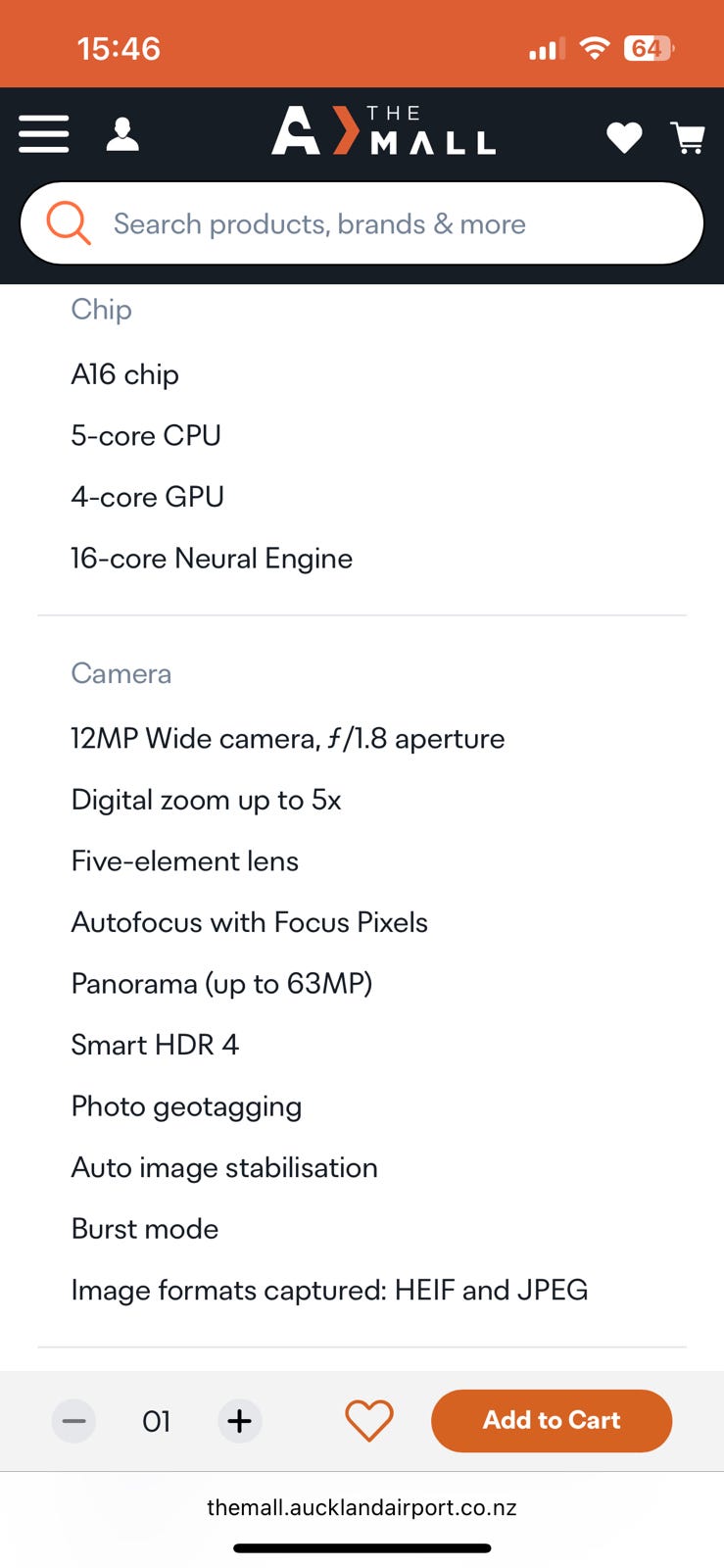Open wishlist via white heart in header
The height and width of the screenshot is (1568, 724).
tap(624, 137)
